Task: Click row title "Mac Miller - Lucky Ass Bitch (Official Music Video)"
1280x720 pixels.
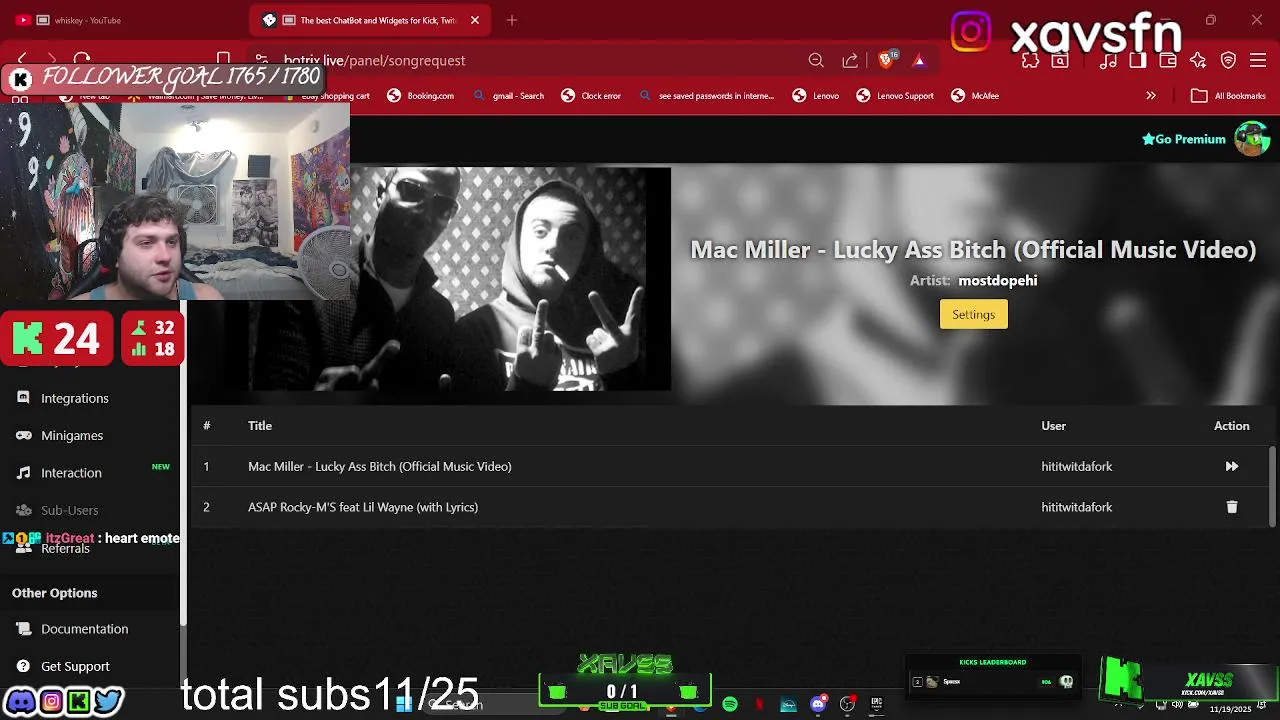Action: pyautogui.click(x=380, y=467)
